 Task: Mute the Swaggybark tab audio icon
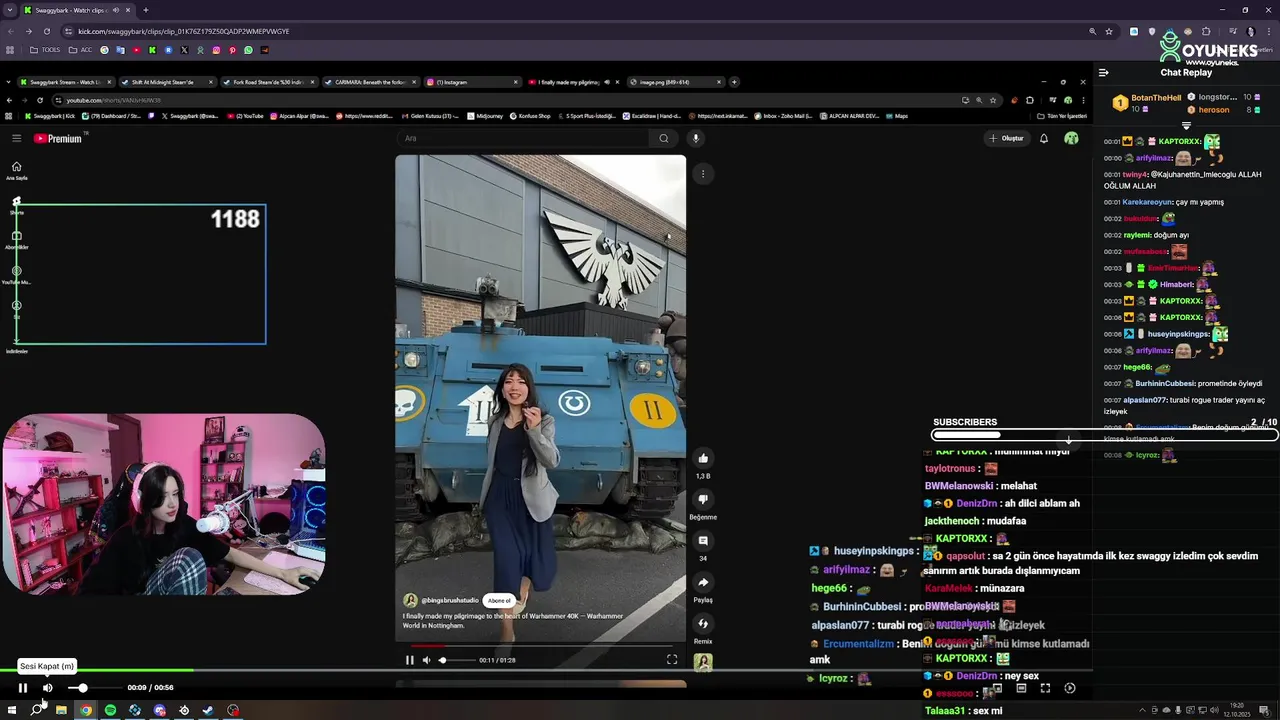pos(117,10)
